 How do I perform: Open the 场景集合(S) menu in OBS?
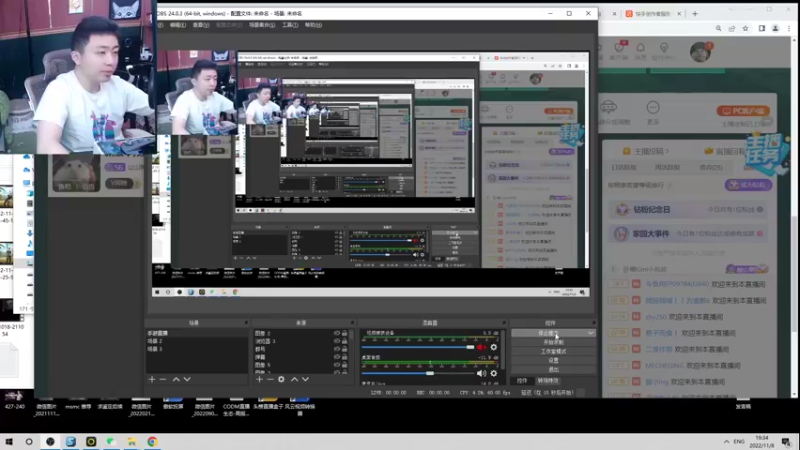tap(262, 25)
